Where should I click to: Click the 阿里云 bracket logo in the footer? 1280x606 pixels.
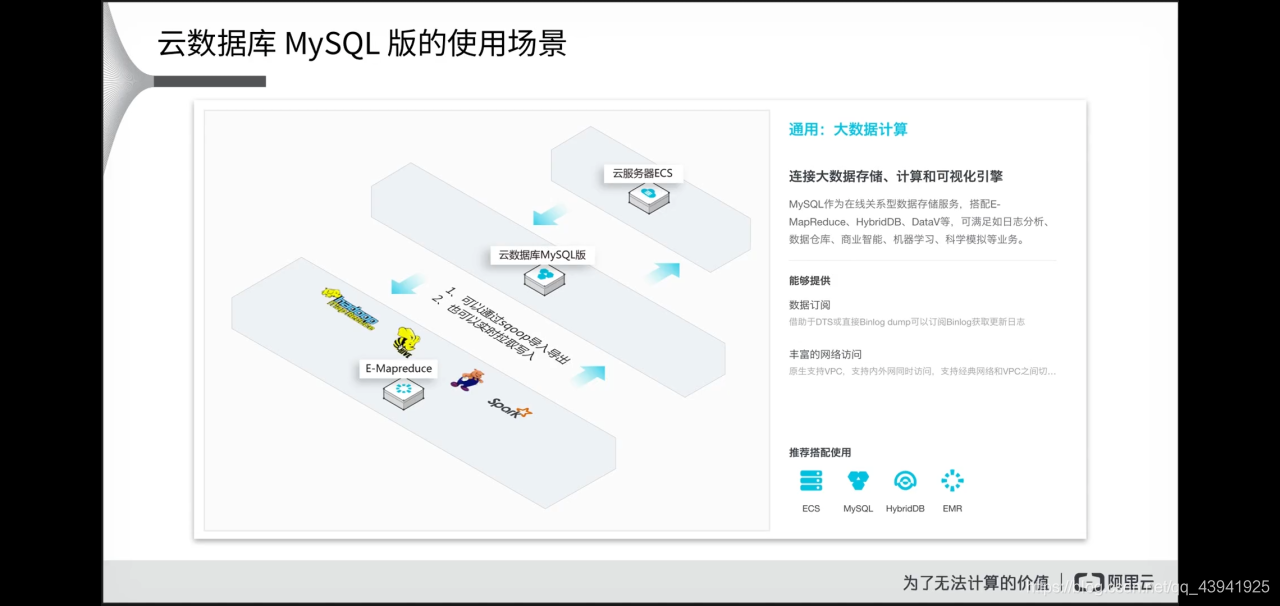[1088, 582]
